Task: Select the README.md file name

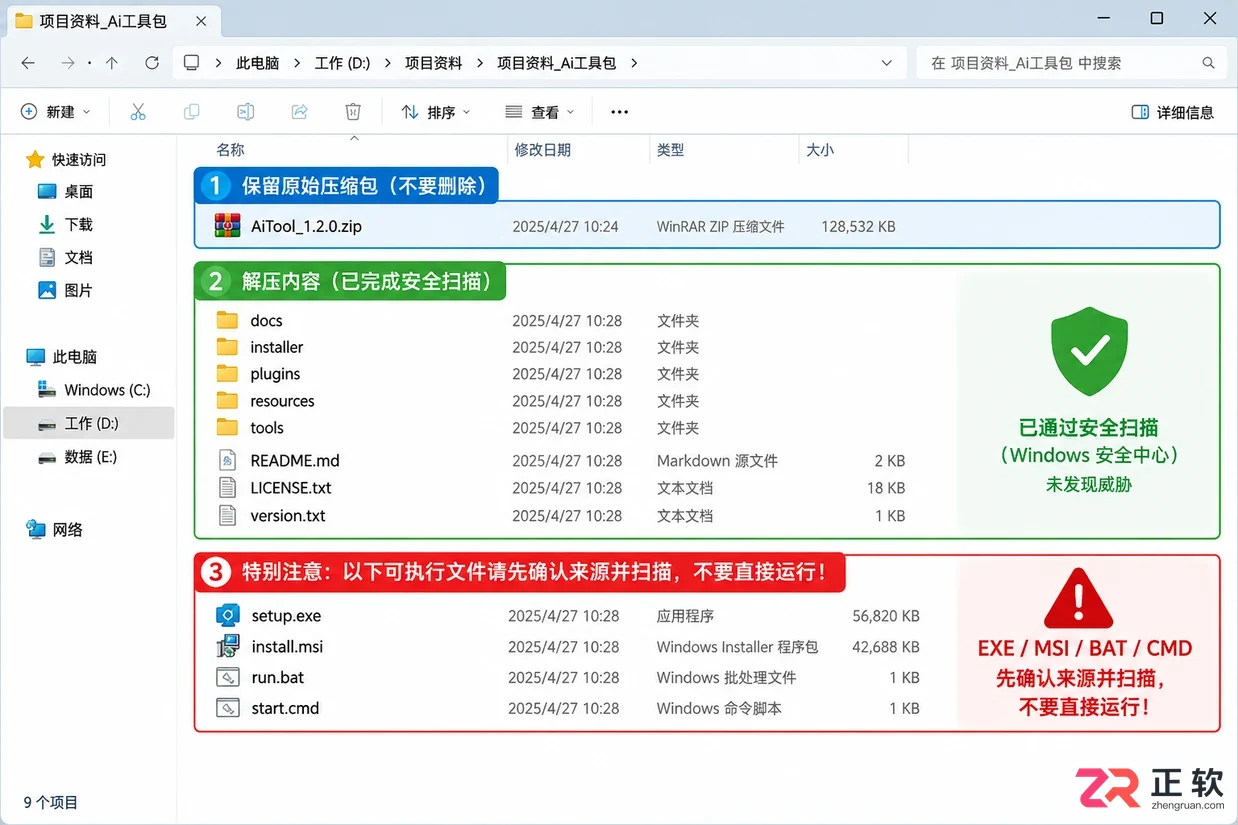Action: 295,461
